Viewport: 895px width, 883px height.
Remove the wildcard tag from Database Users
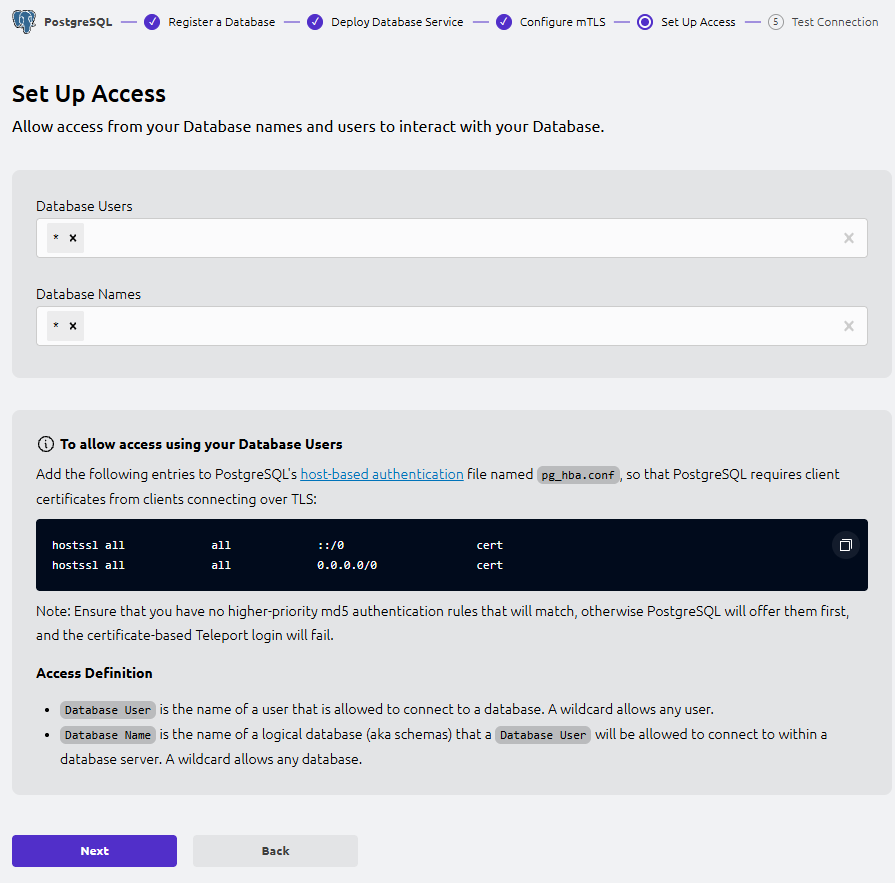click(x=73, y=238)
